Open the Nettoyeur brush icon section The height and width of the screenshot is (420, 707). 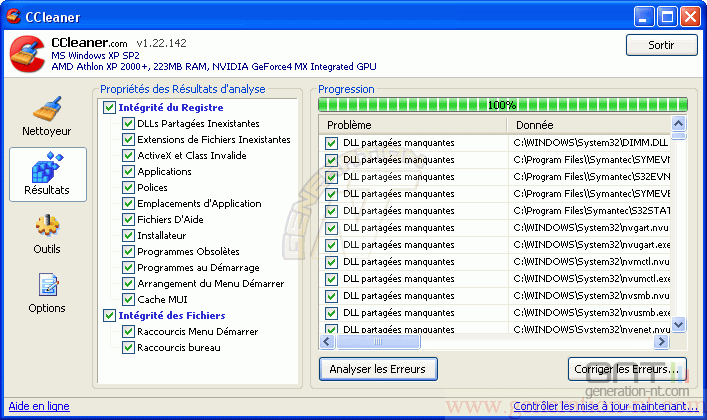click(x=47, y=116)
